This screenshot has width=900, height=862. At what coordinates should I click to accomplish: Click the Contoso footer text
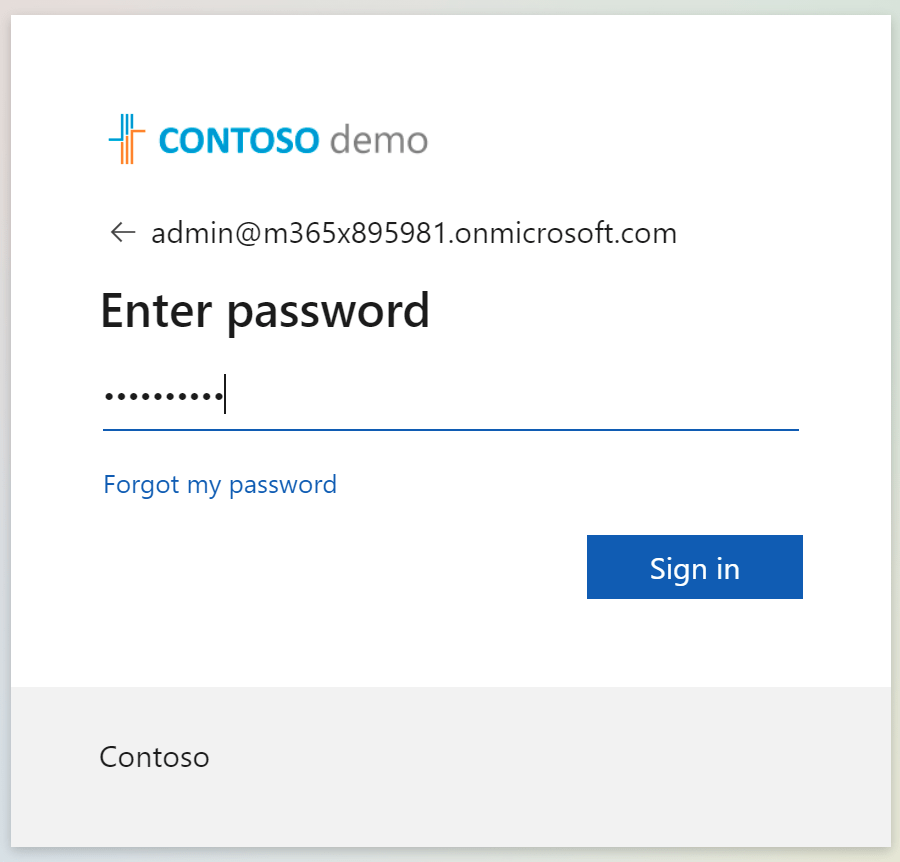point(154,757)
